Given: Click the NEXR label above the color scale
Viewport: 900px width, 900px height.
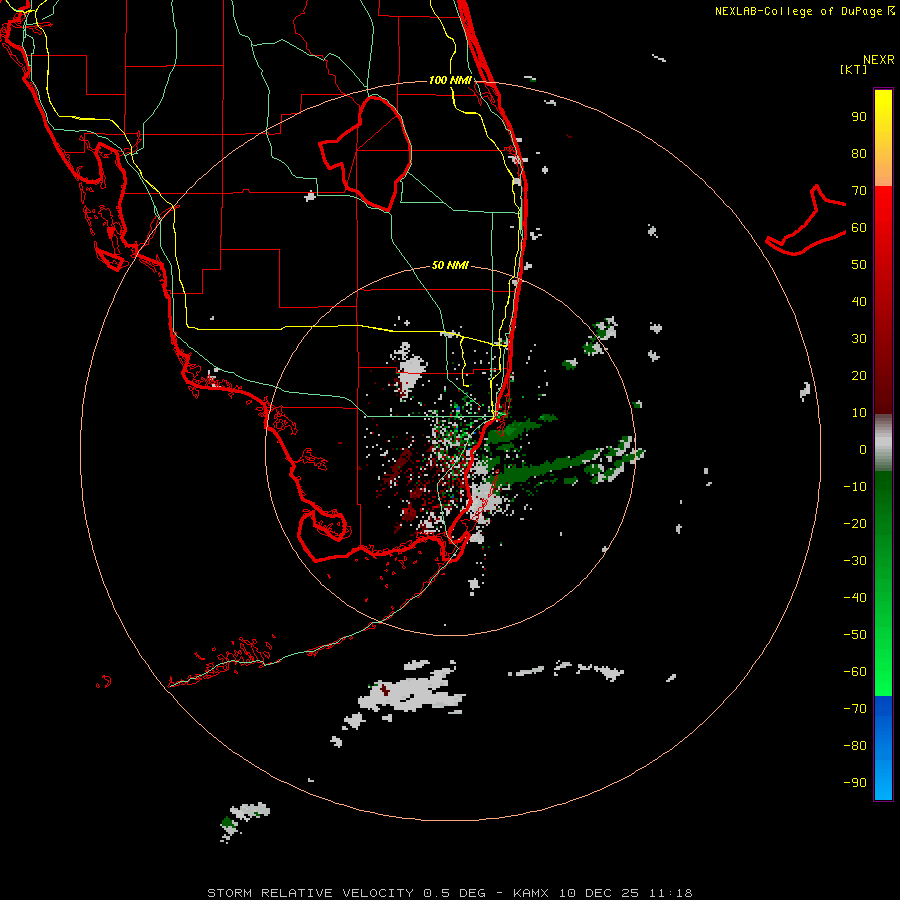Looking at the screenshot, I should (878, 60).
